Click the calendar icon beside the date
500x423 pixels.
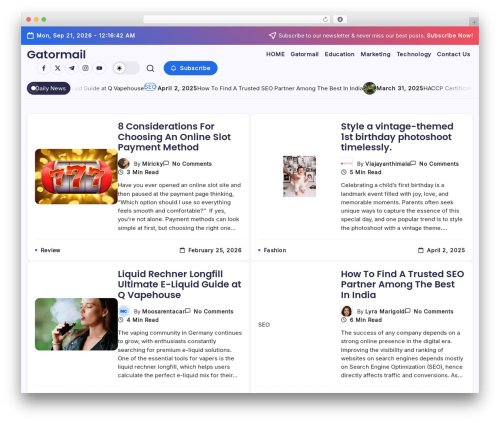click(x=30, y=35)
